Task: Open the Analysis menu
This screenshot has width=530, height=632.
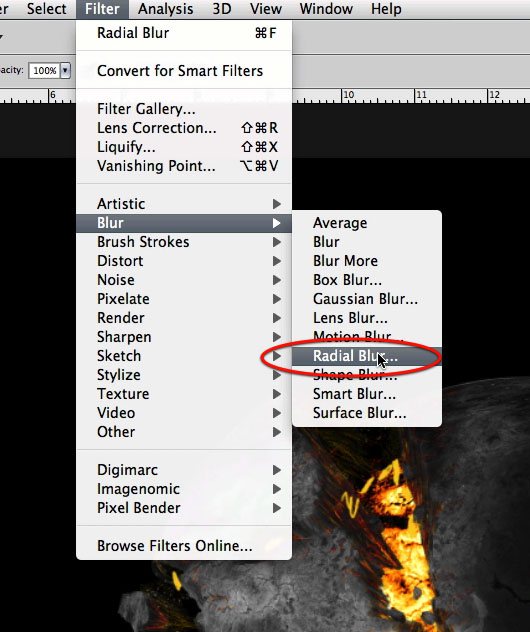Action: [x=165, y=9]
